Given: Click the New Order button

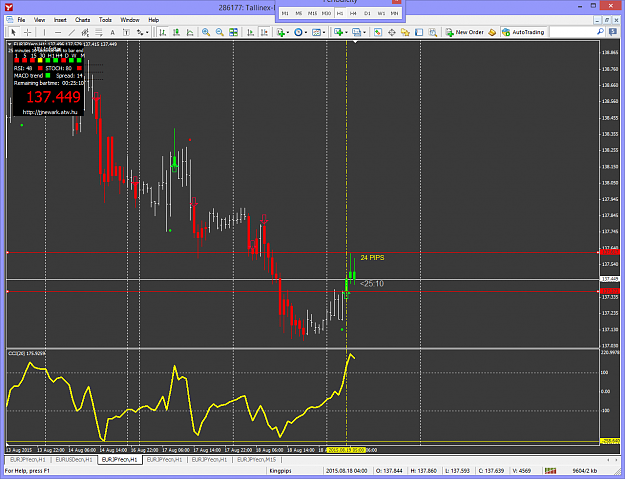Looking at the screenshot, I should tap(465, 32).
